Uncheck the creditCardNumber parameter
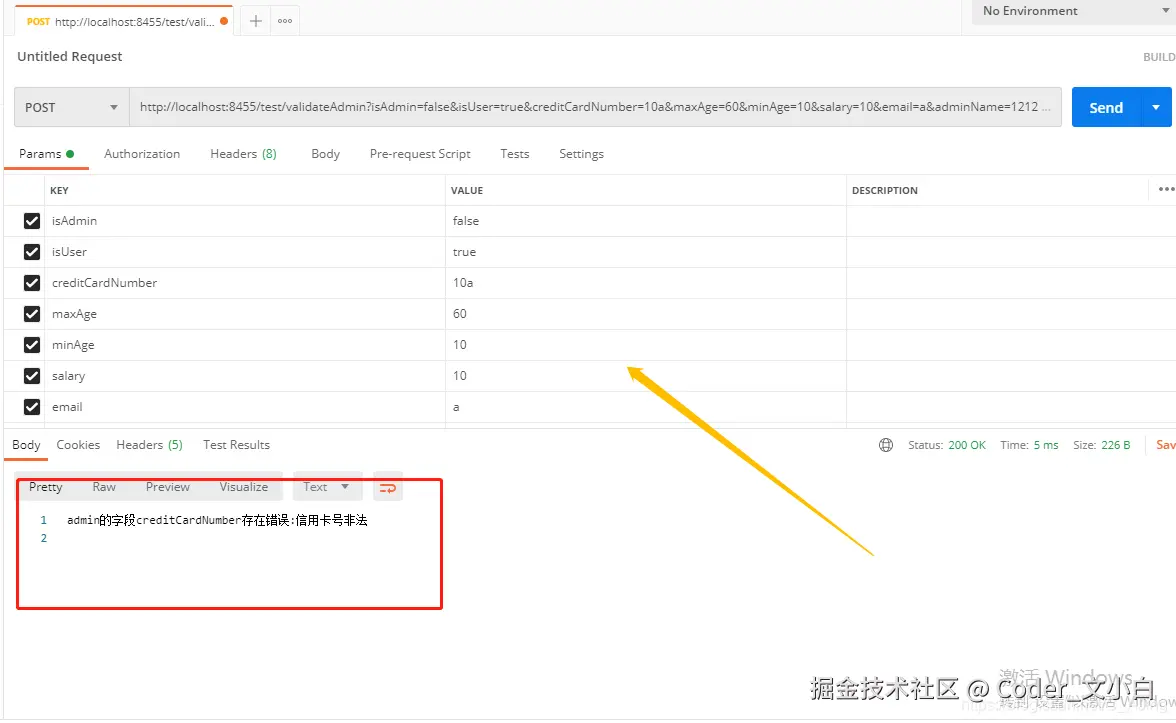1176x723 pixels. (x=32, y=283)
